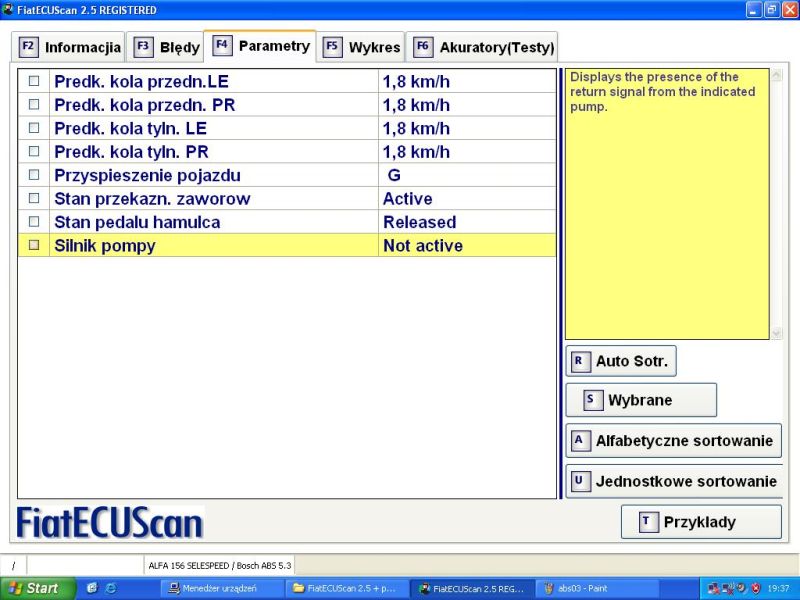Image resolution: width=800 pixels, height=600 pixels.
Task: Click the FiatECUScan logo
Action: tap(110, 522)
